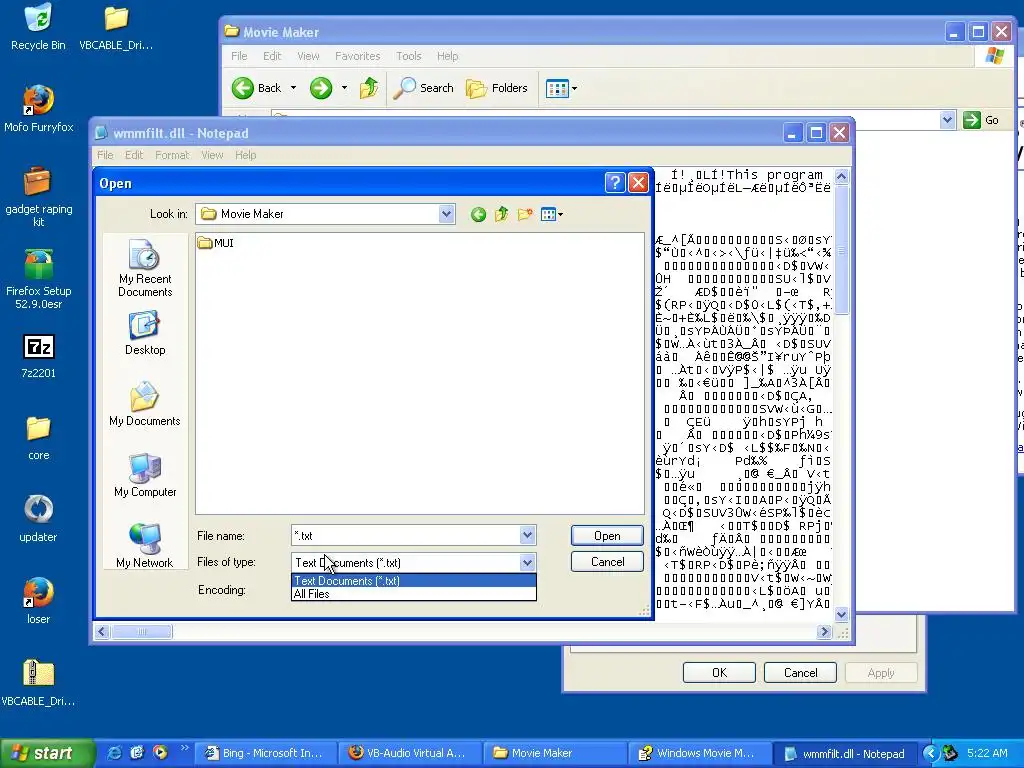Create new folder in Open dialog
This screenshot has height=768, width=1024.
click(525, 214)
